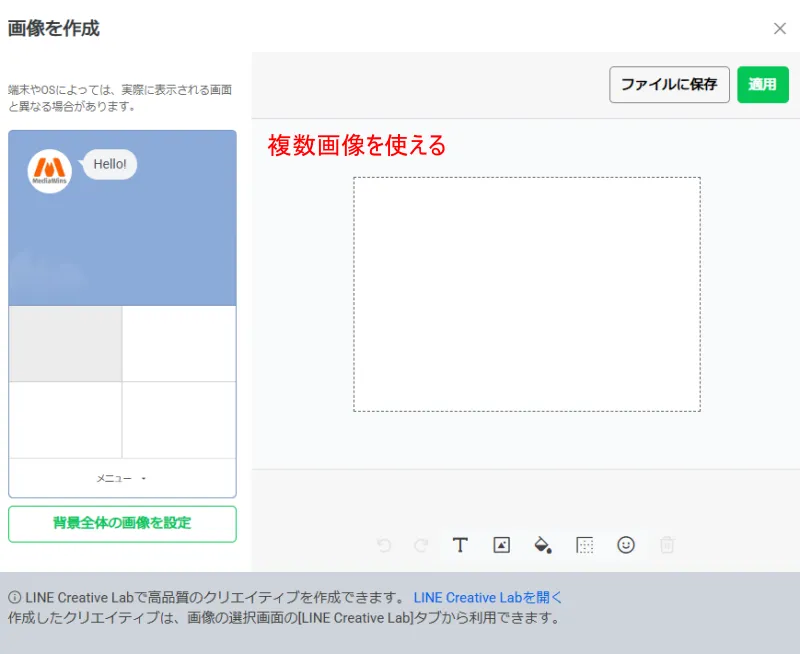Toggle the メニュー bar in preview
The width and height of the screenshot is (800, 654).
[122, 478]
